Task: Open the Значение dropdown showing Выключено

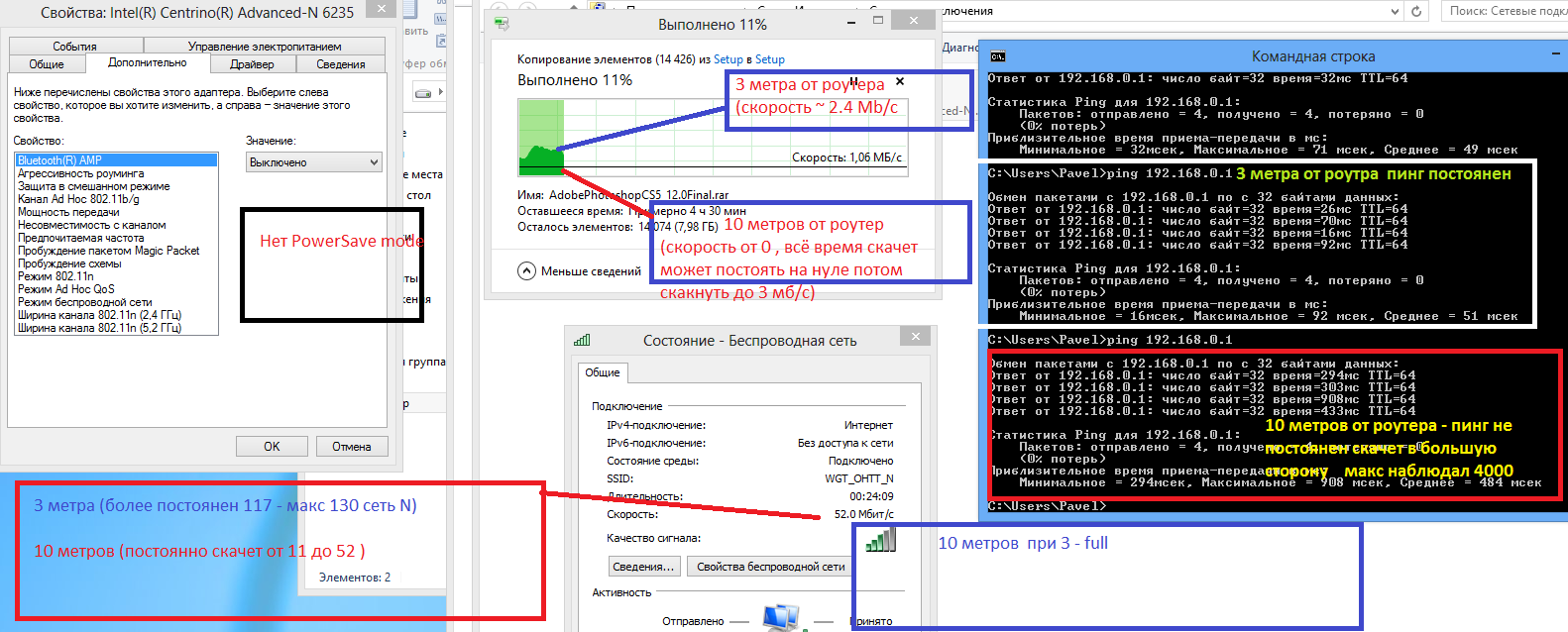Action: (x=314, y=162)
